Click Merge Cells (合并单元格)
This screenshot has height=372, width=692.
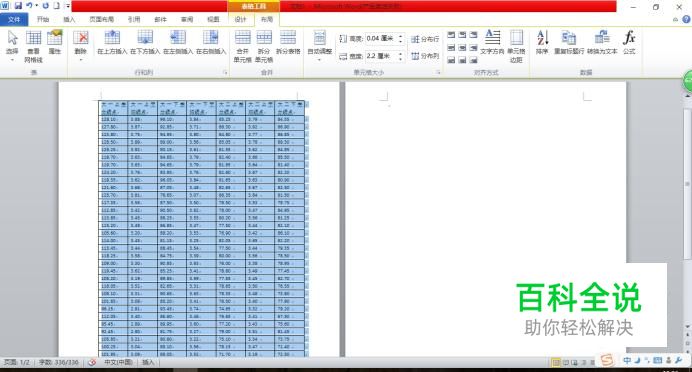point(243,46)
